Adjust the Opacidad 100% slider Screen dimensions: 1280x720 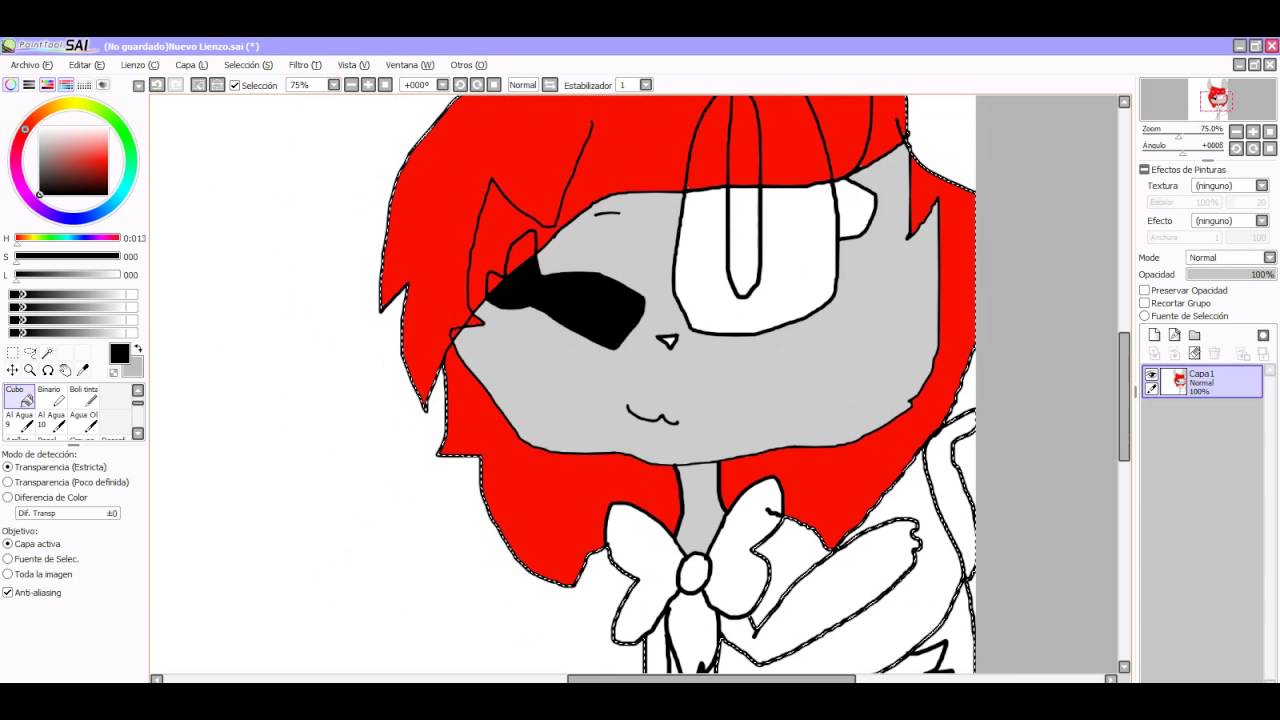coord(1231,274)
